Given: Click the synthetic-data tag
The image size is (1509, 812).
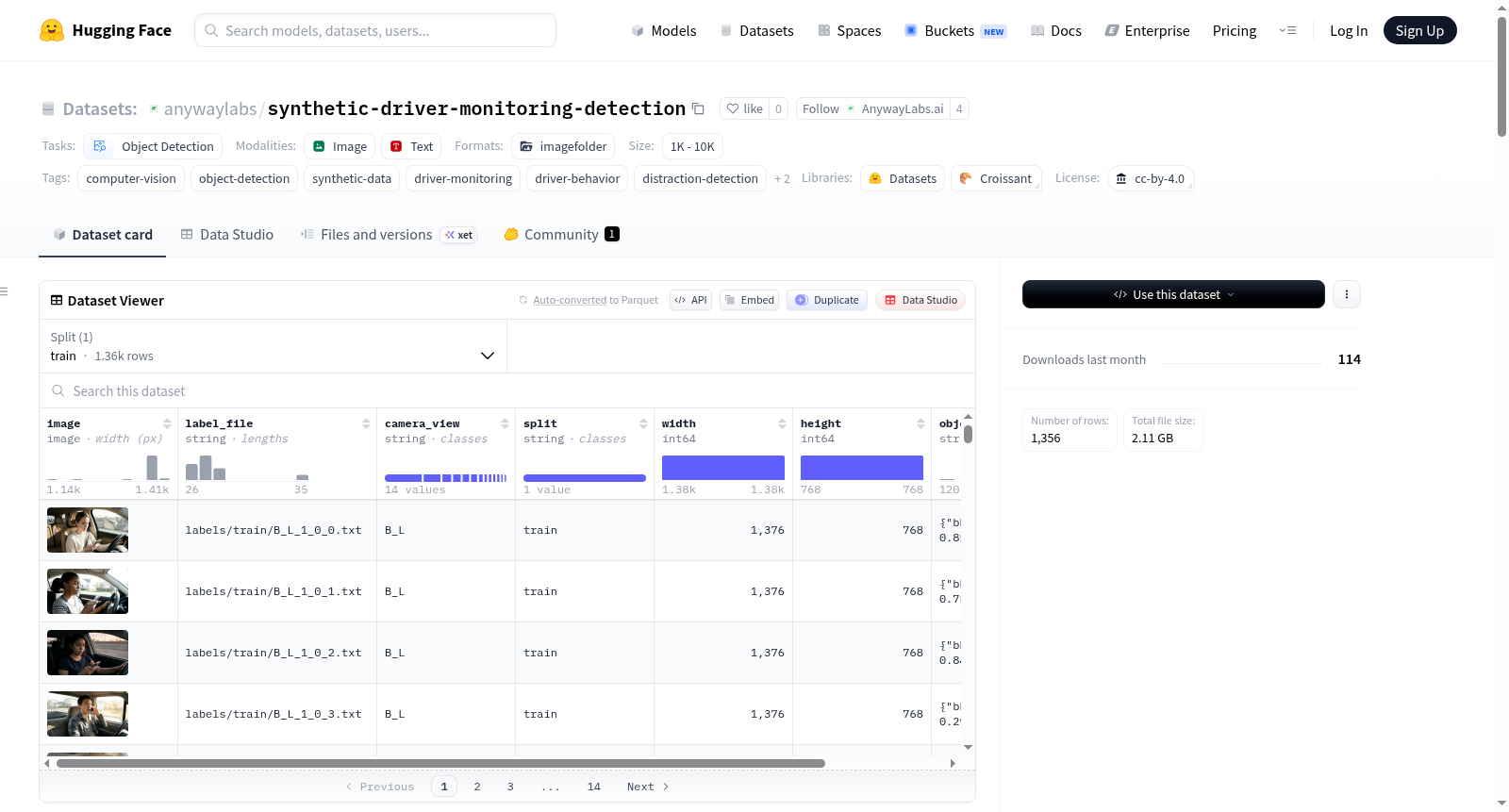Looking at the screenshot, I should coord(352,178).
